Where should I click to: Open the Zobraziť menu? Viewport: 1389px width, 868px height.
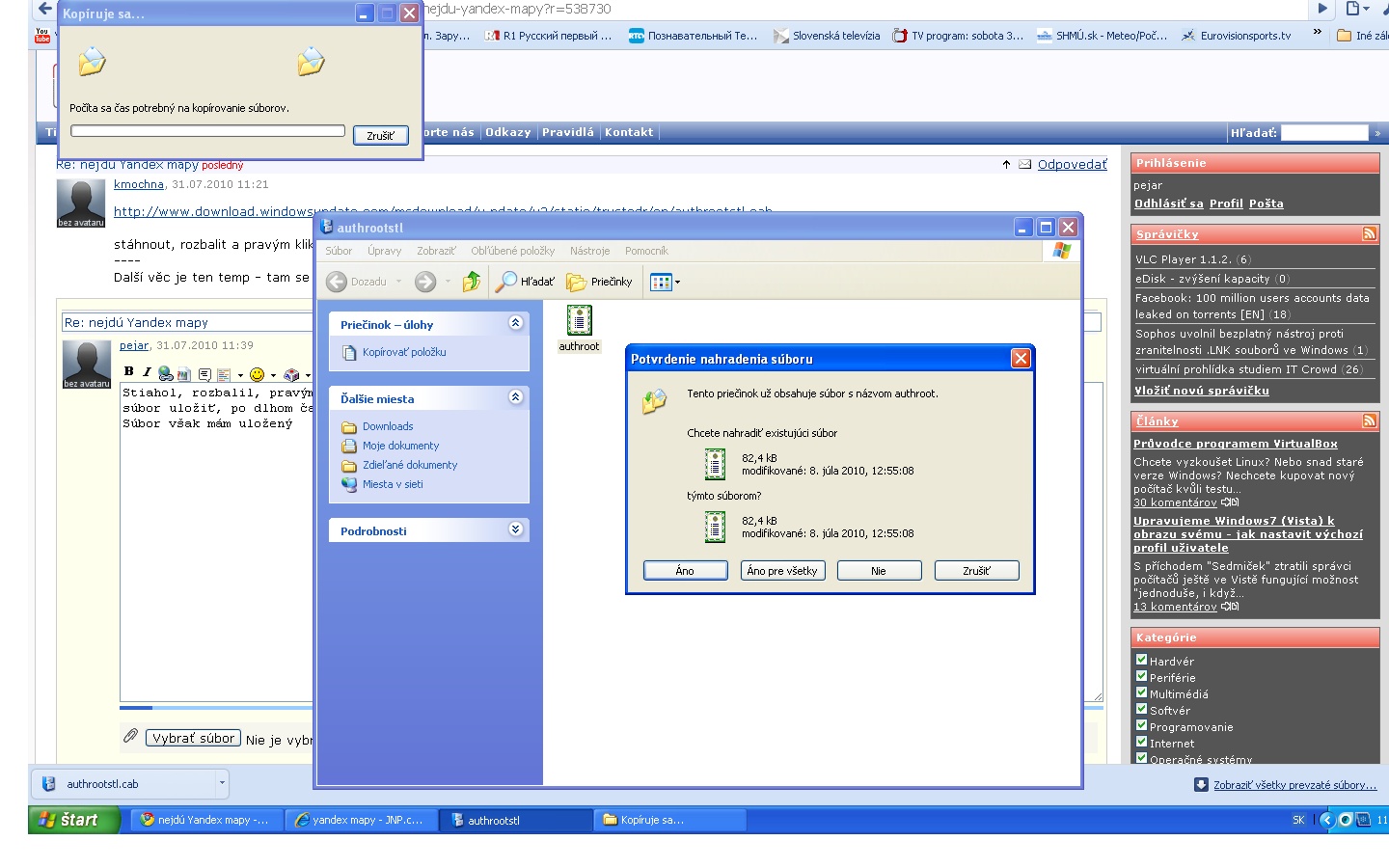point(436,251)
